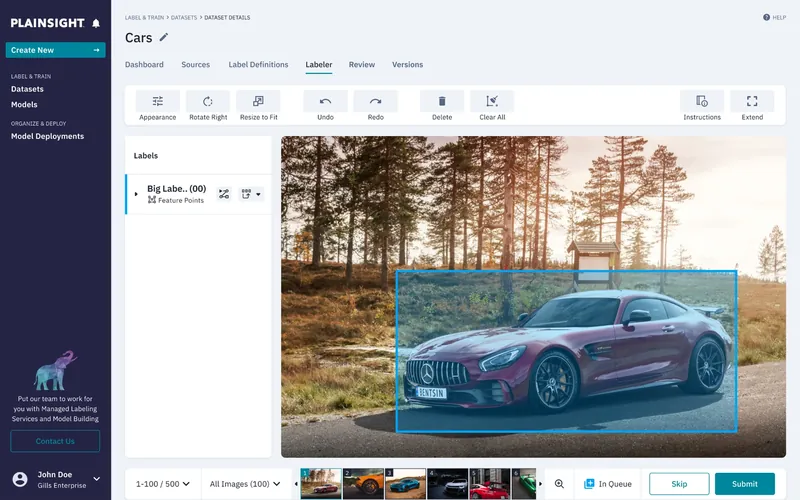Open Datasets in the sidebar
This screenshot has width=800, height=500.
coord(27,89)
